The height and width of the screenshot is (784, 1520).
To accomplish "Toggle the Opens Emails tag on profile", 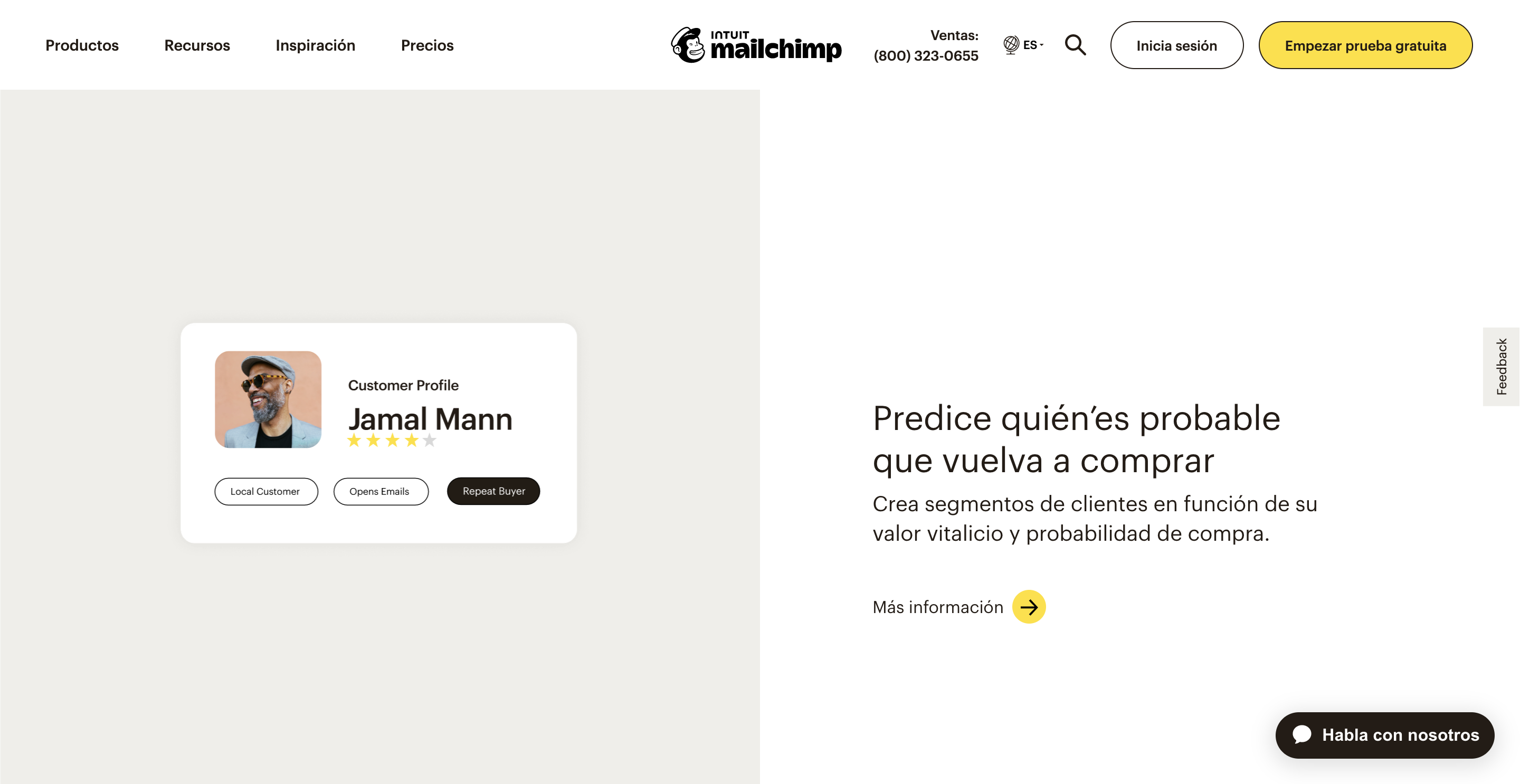I will point(380,491).
